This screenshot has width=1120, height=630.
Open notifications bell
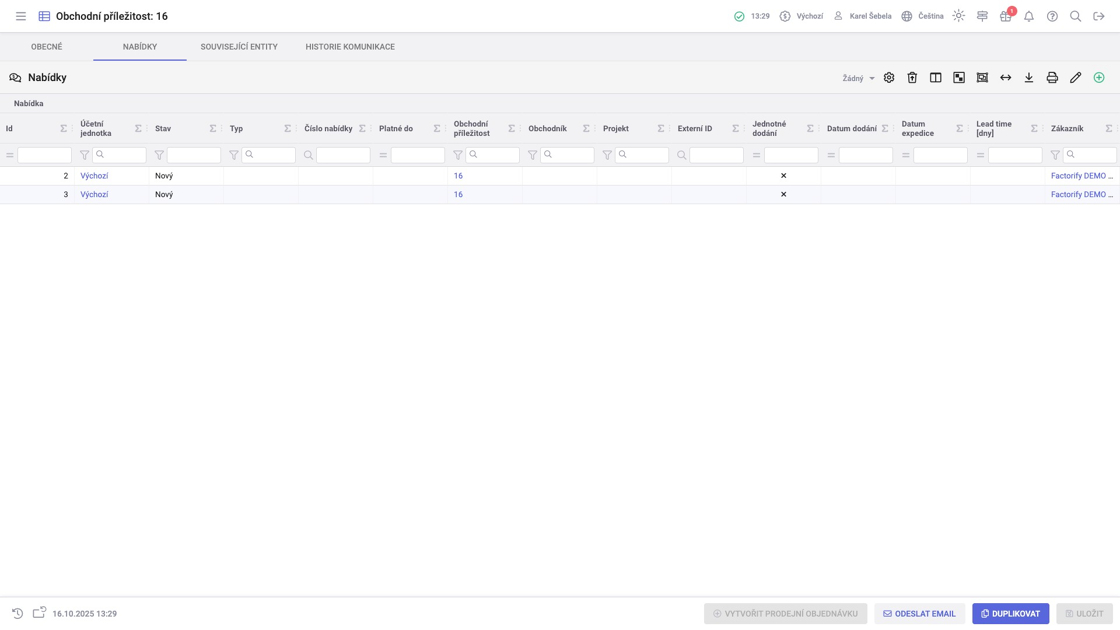[1029, 16]
